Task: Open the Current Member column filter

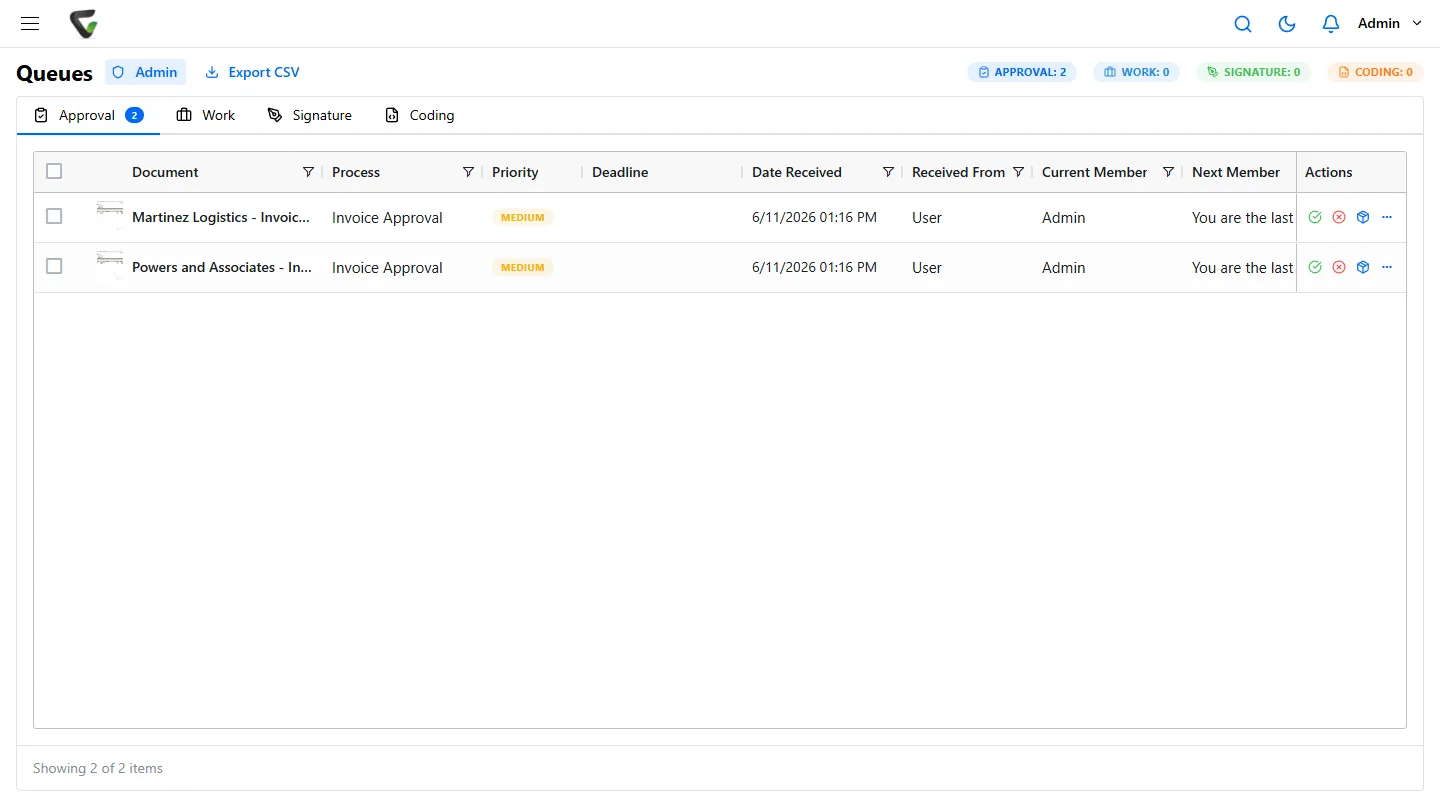Action: point(1168,172)
